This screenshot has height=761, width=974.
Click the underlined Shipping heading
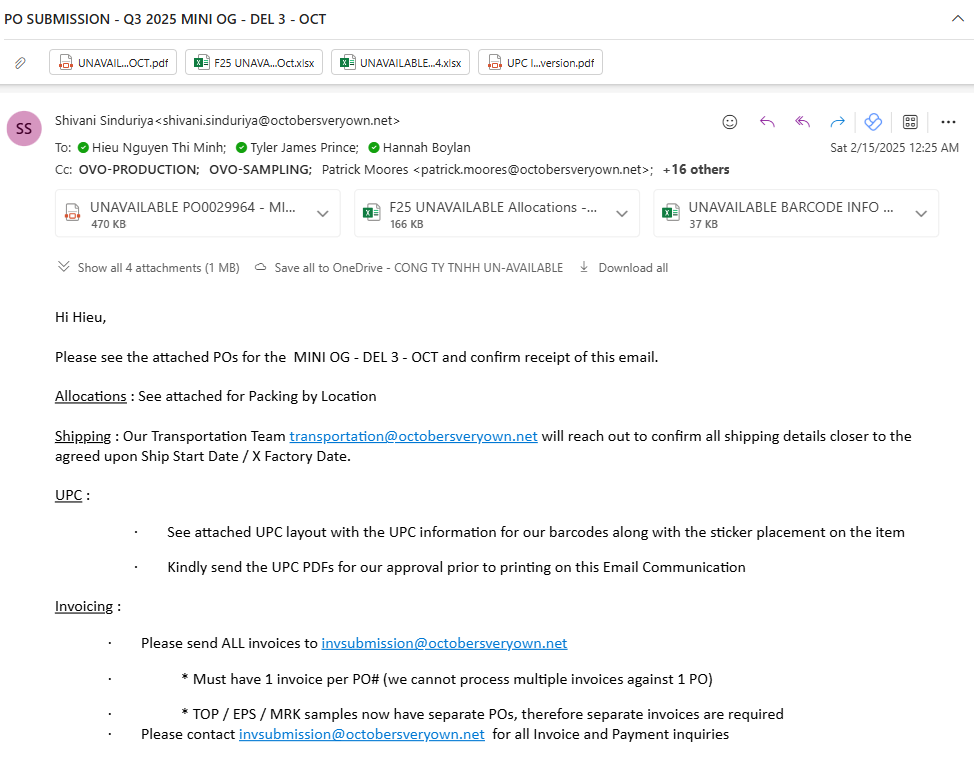[83, 436]
